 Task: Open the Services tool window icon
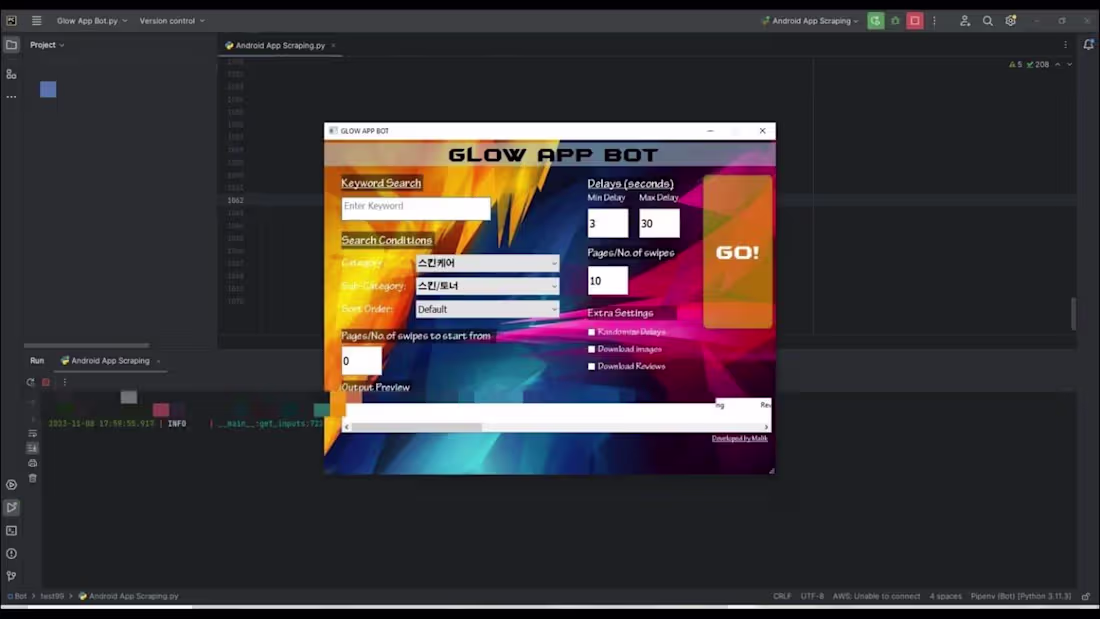[x=11, y=485]
